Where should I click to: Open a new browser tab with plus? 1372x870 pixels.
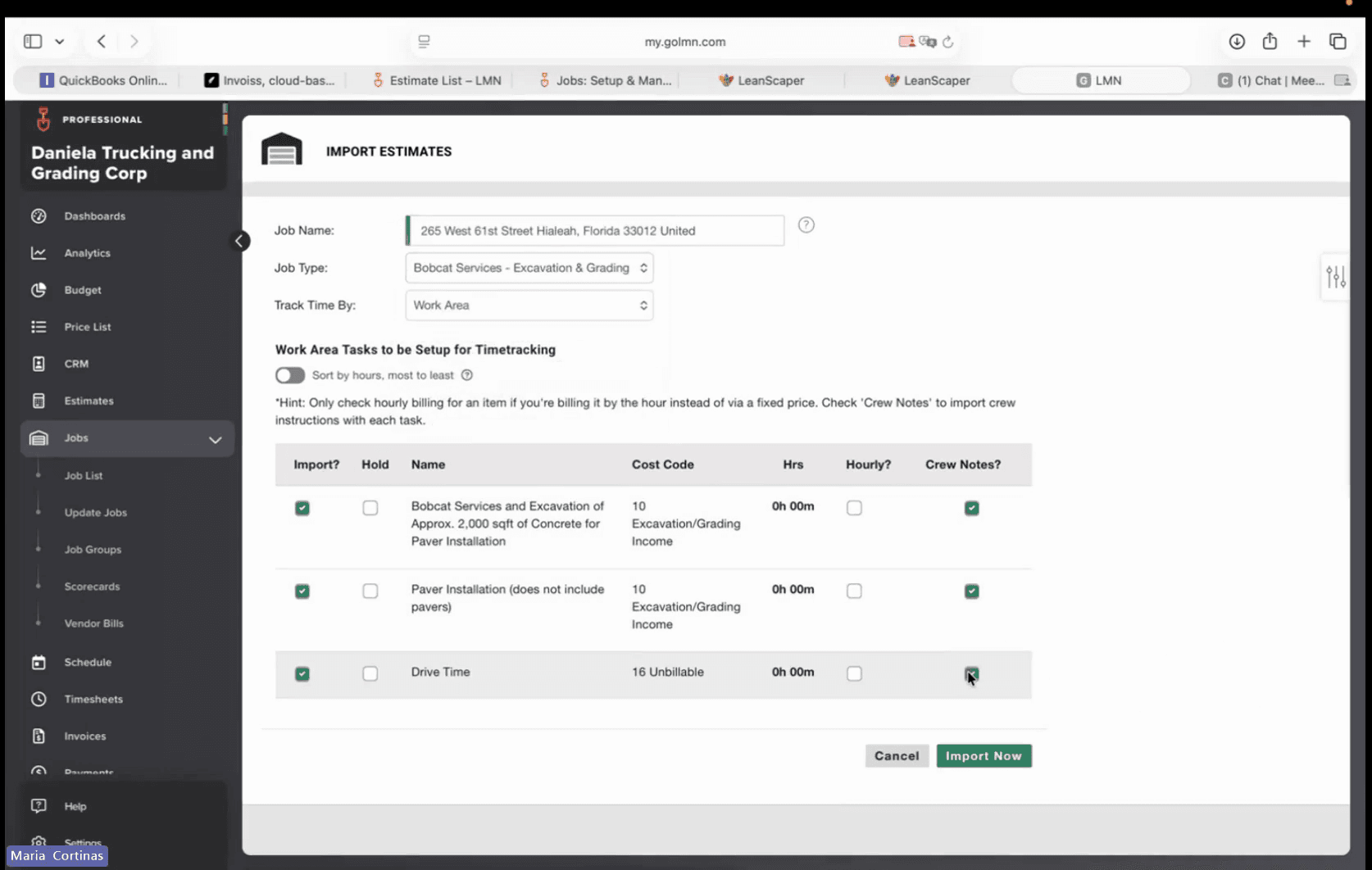coord(1304,41)
